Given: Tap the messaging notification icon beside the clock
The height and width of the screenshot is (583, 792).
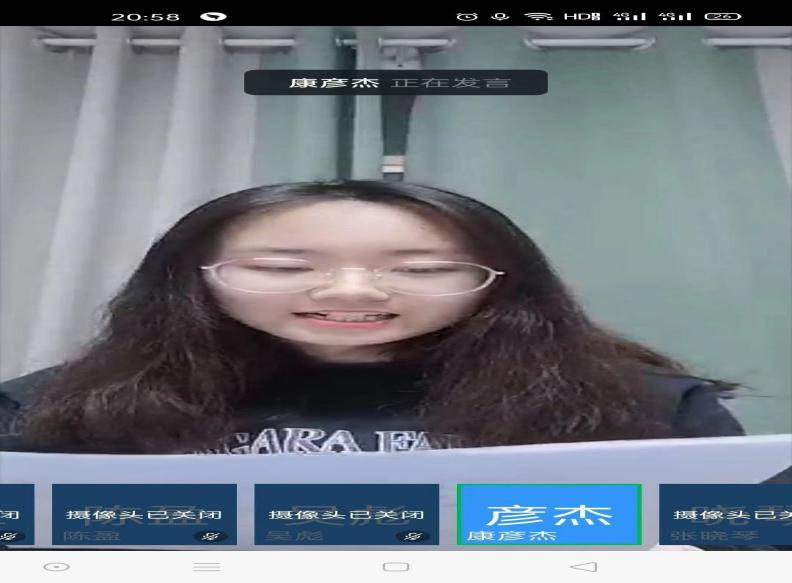Looking at the screenshot, I should 213,16.
